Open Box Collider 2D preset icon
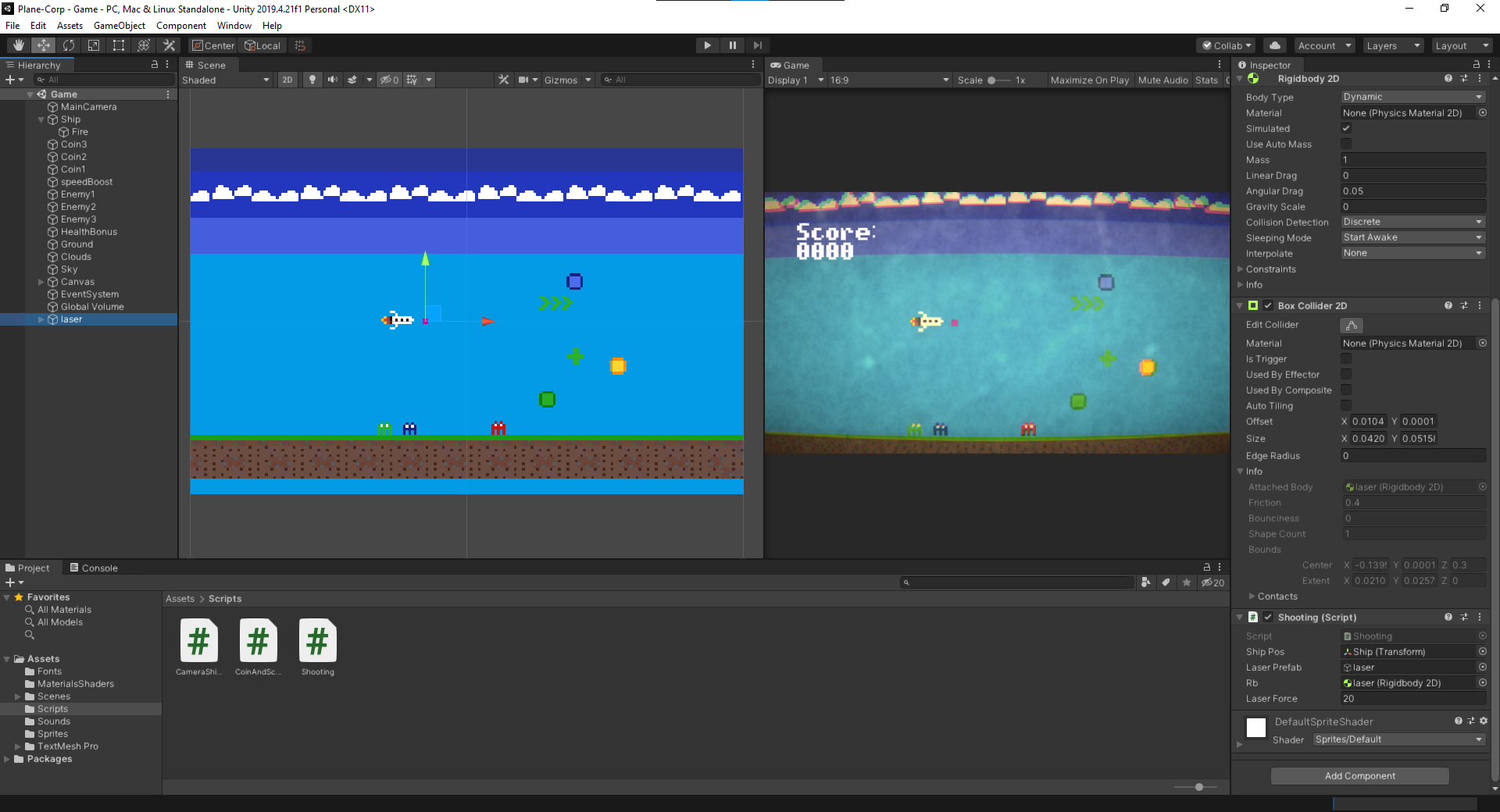Viewport: 1500px width, 812px height. pyautogui.click(x=1464, y=305)
